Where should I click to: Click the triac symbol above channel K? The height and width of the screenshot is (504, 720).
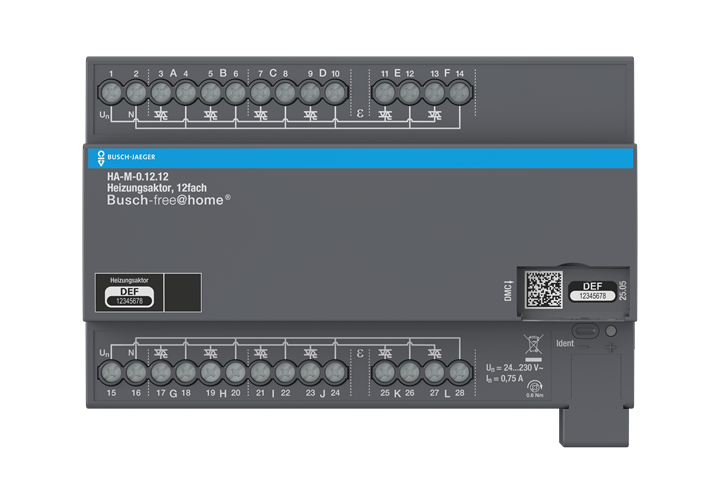(x=385, y=353)
